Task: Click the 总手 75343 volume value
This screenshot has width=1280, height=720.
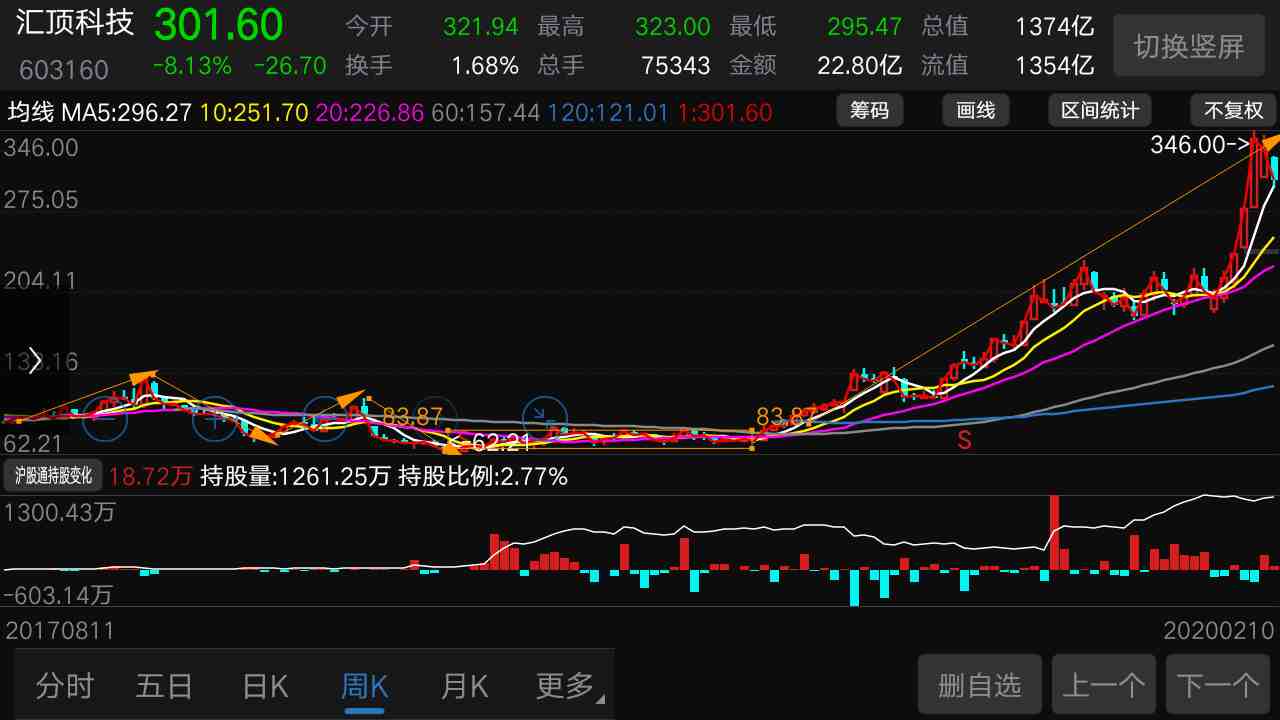Action: [676, 66]
